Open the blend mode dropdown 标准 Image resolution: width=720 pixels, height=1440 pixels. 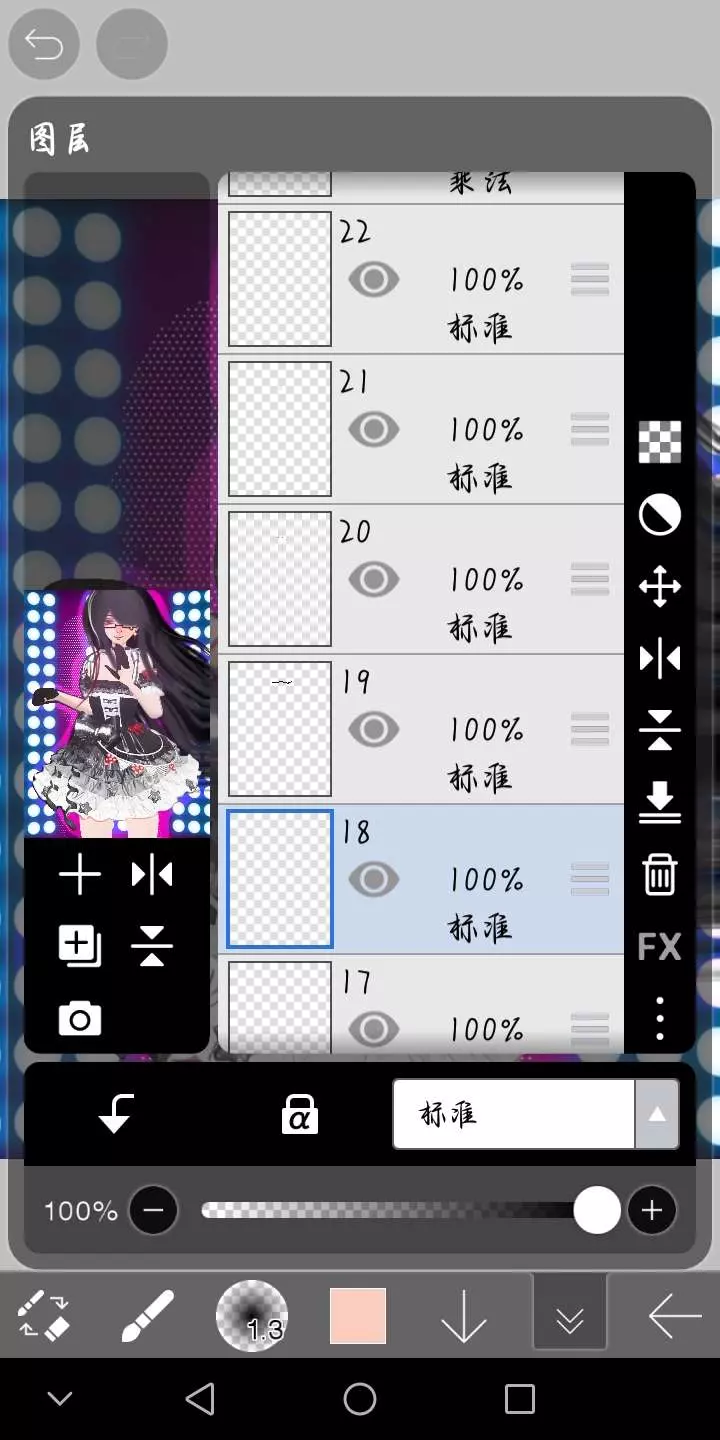514,1114
